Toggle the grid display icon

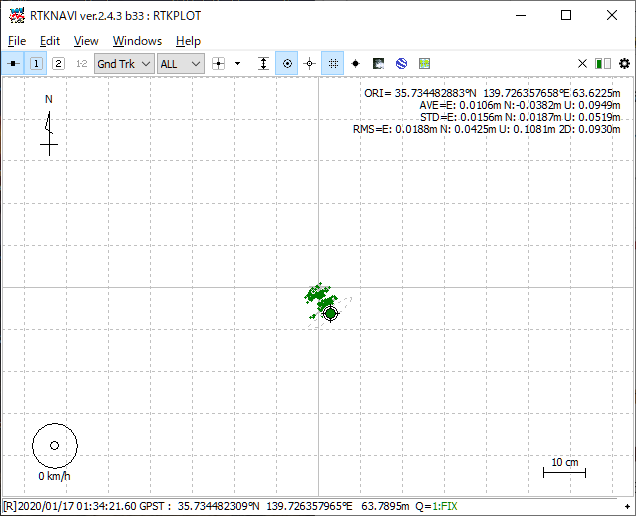point(332,63)
